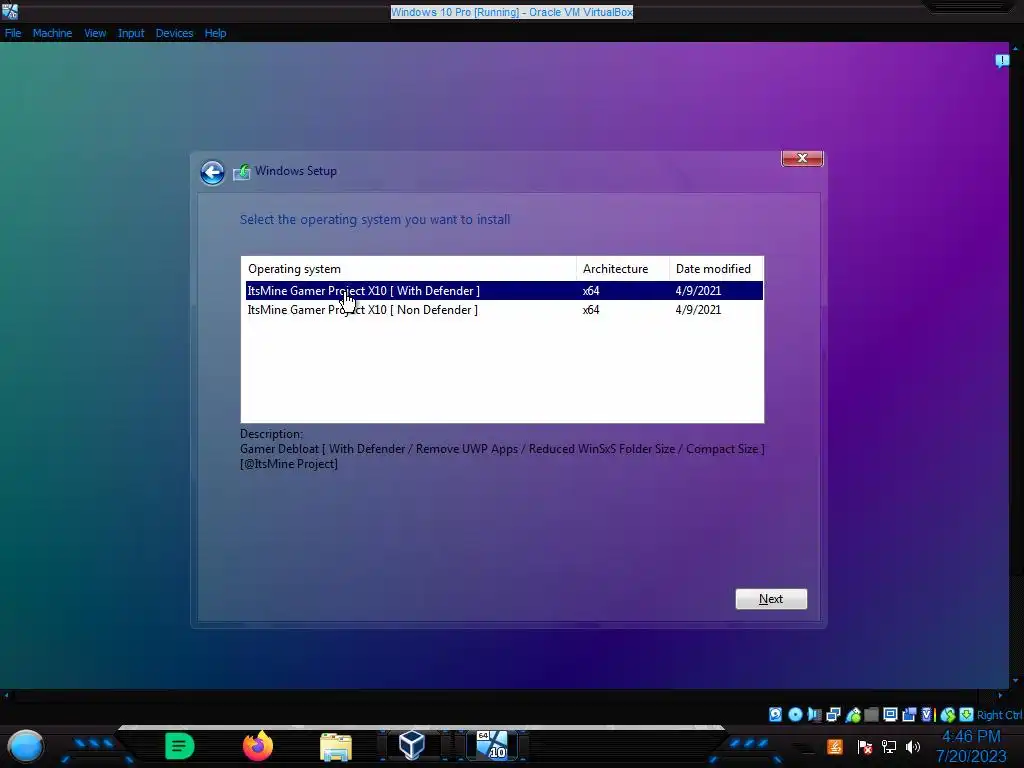Click the recording status icon

[908, 714]
